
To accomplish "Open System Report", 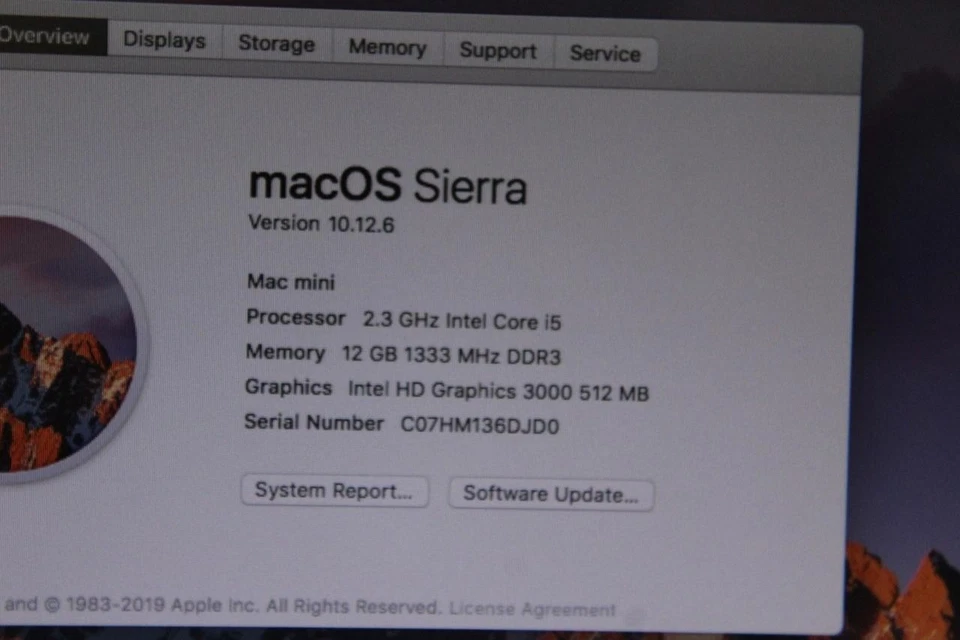I will click(334, 491).
